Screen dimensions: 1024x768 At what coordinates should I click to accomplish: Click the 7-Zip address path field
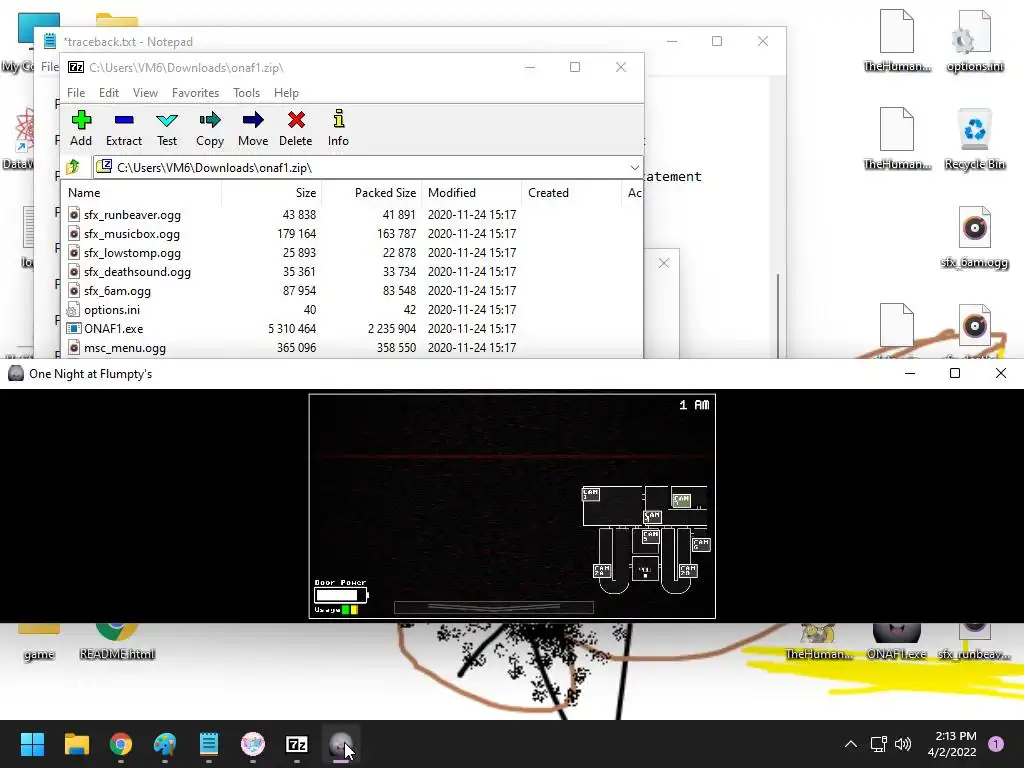(x=368, y=168)
